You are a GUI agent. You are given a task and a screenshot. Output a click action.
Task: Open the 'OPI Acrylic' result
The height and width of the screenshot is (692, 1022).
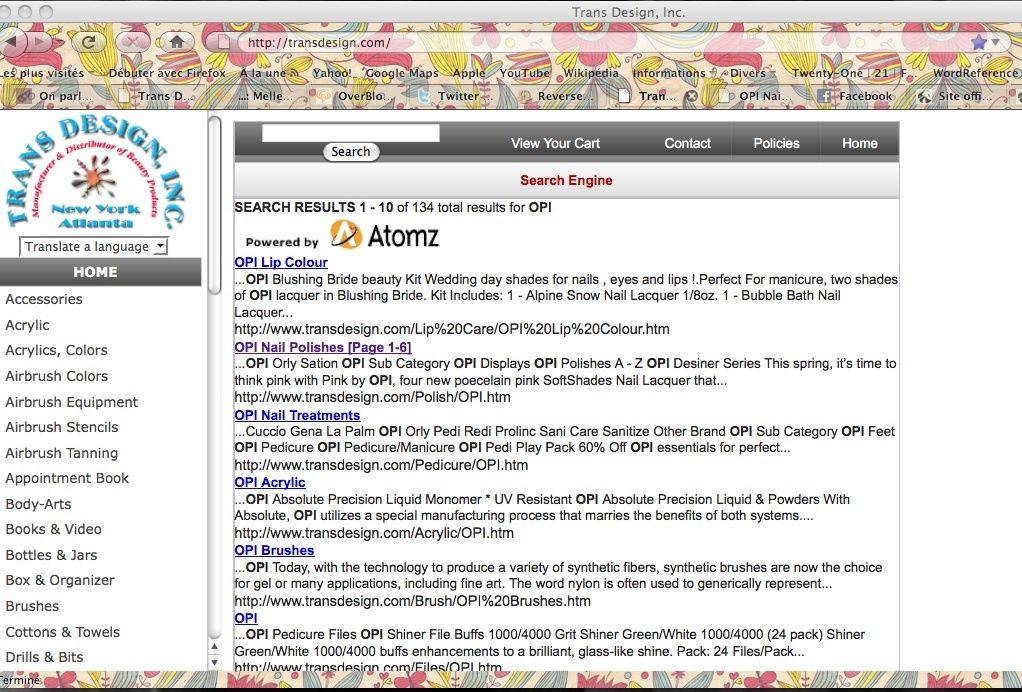[x=270, y=482]
